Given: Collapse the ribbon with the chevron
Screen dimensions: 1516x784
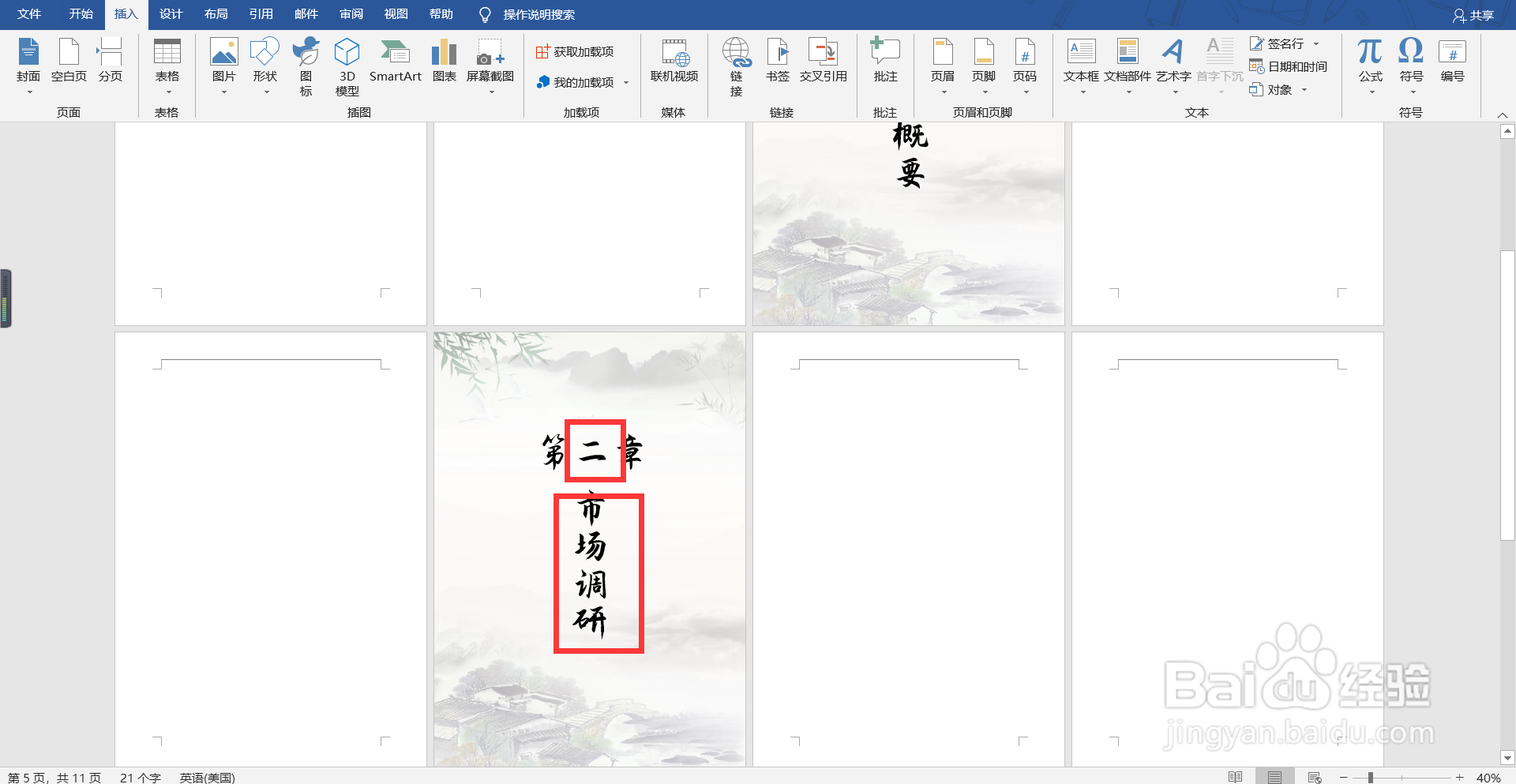Looking at the screenshot, I should 1503,115.
